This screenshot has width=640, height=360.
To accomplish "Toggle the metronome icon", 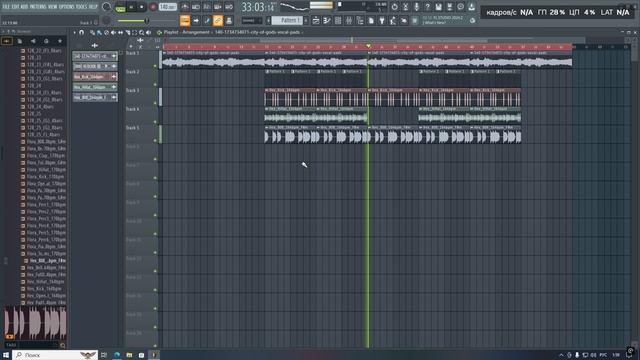I will click(x=184, y=7).
